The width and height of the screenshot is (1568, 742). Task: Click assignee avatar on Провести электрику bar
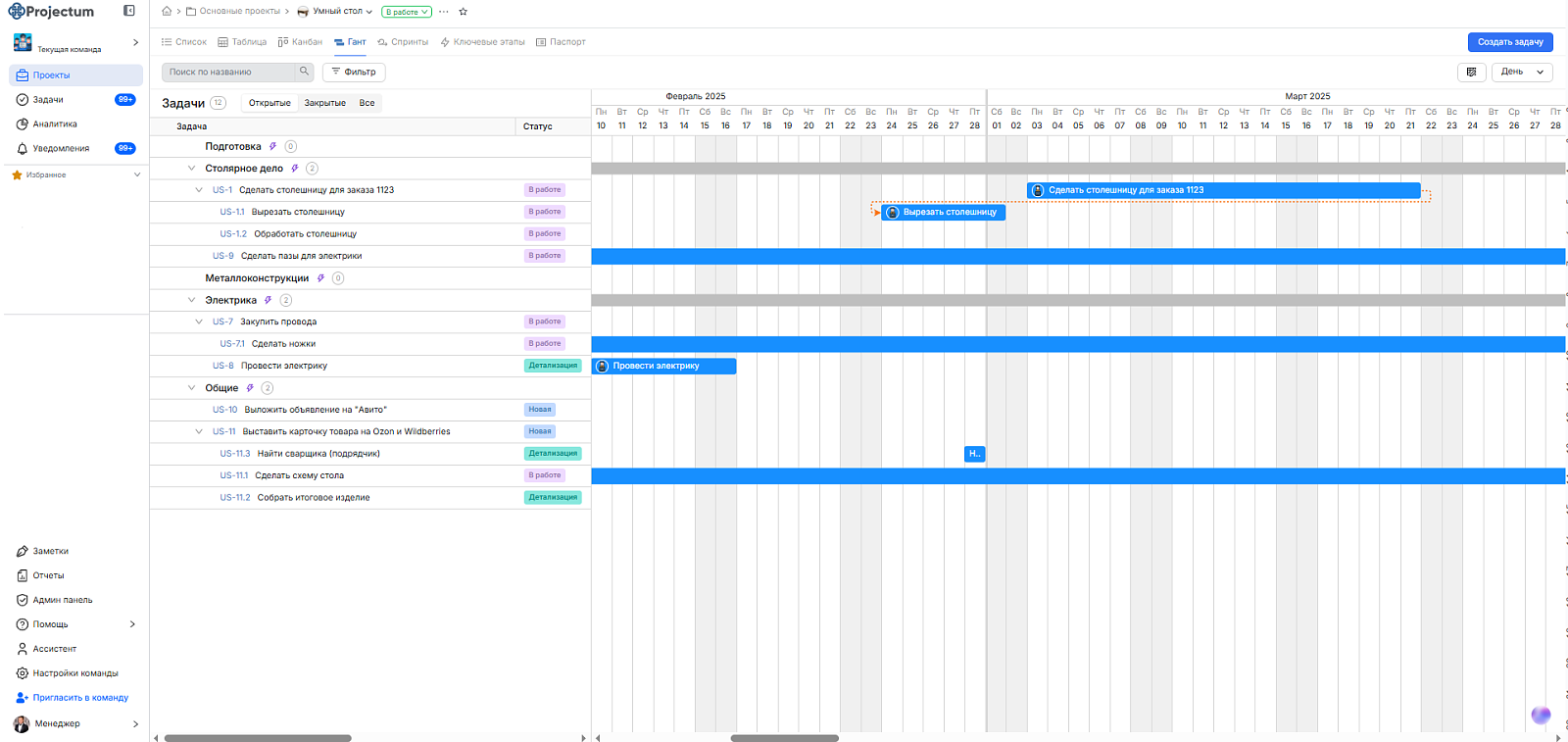coord(603,366)
